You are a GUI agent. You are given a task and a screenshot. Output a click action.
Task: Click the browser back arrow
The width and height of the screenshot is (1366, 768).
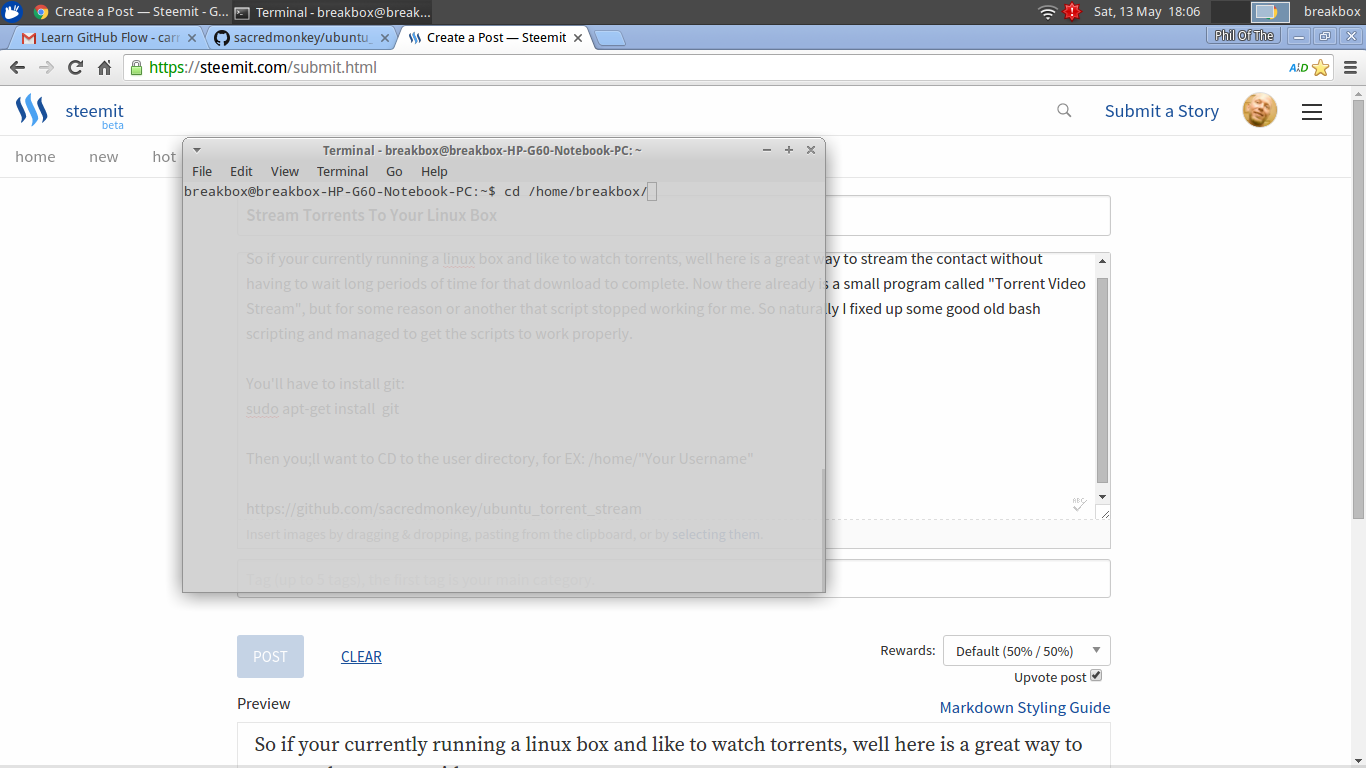(17, 68)
